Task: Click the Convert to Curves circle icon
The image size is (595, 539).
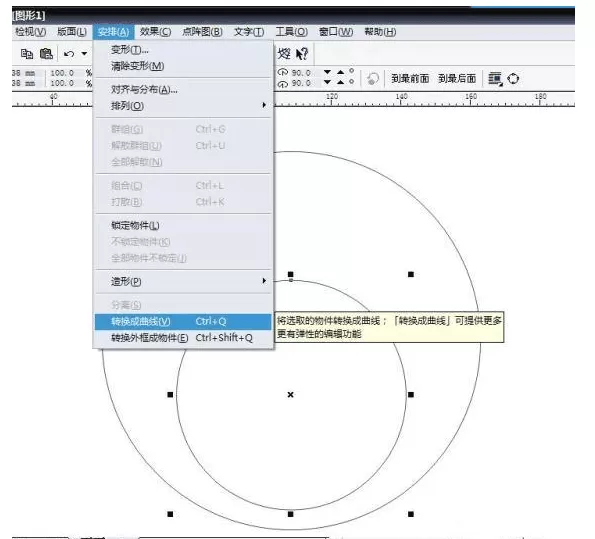Action: 513,79
